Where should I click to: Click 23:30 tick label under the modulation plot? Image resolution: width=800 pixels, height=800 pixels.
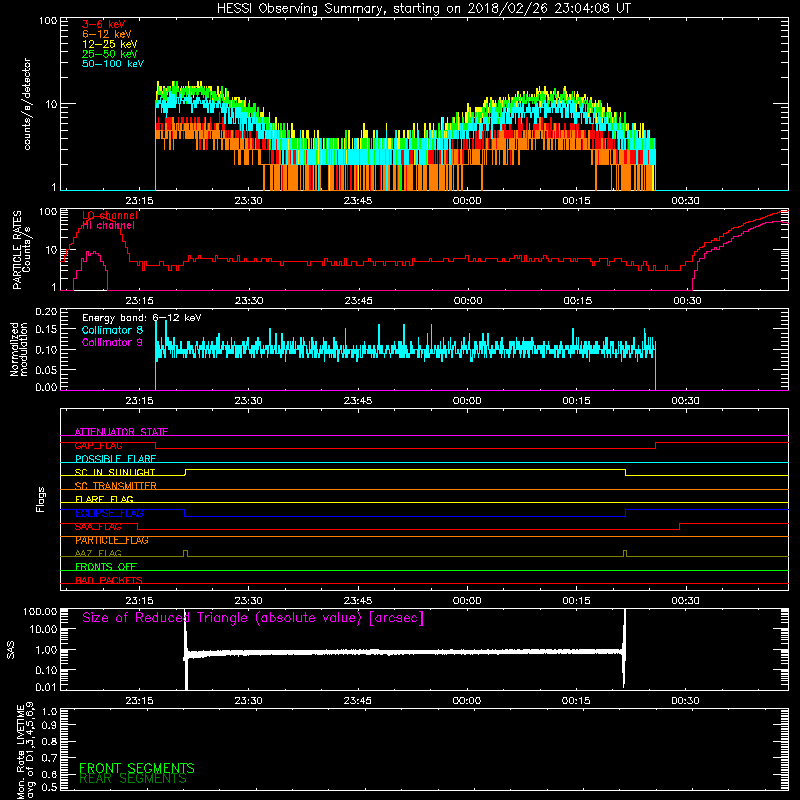coord(248,401)
